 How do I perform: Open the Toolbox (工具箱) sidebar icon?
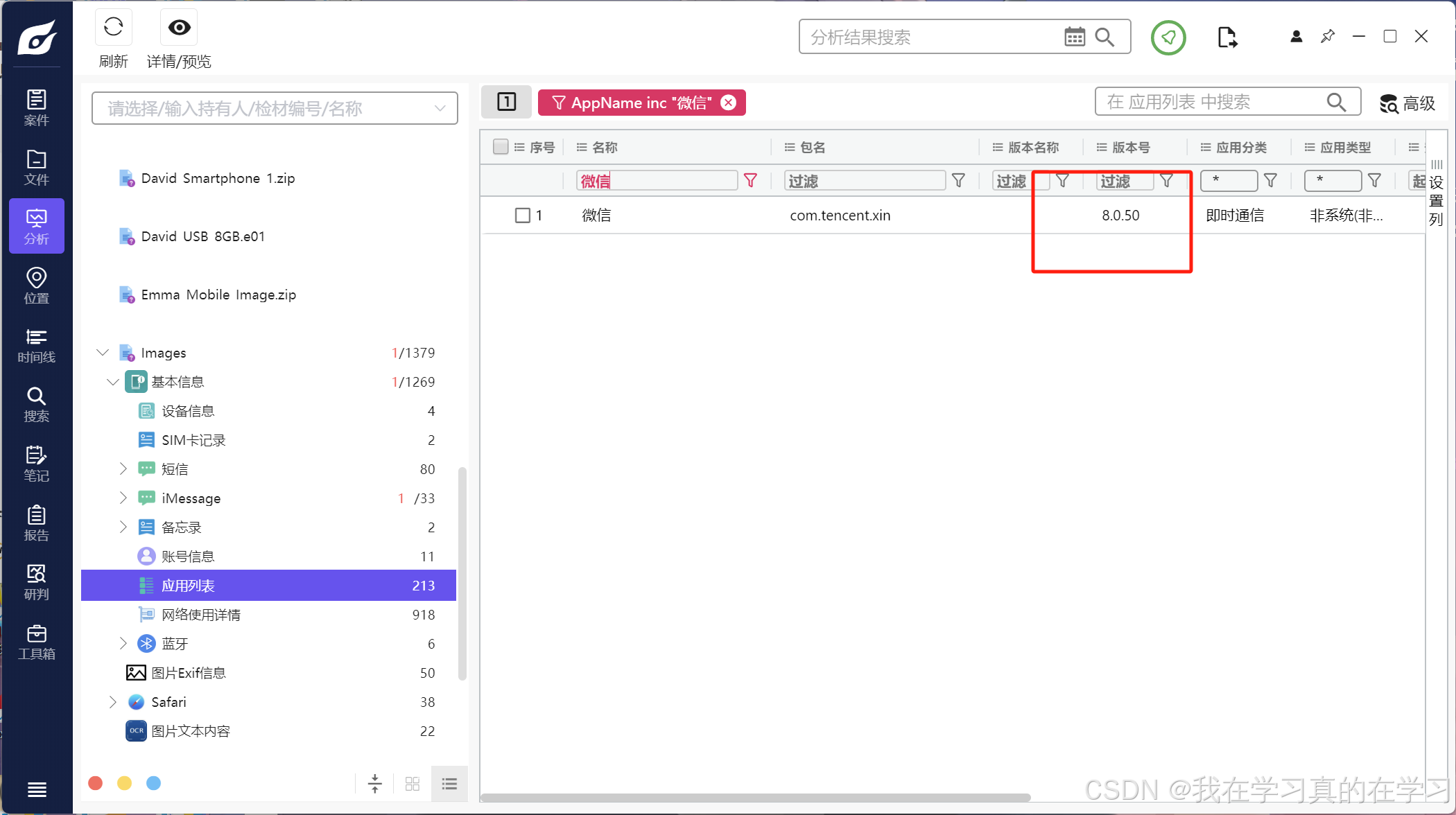(x=36, y=641)
